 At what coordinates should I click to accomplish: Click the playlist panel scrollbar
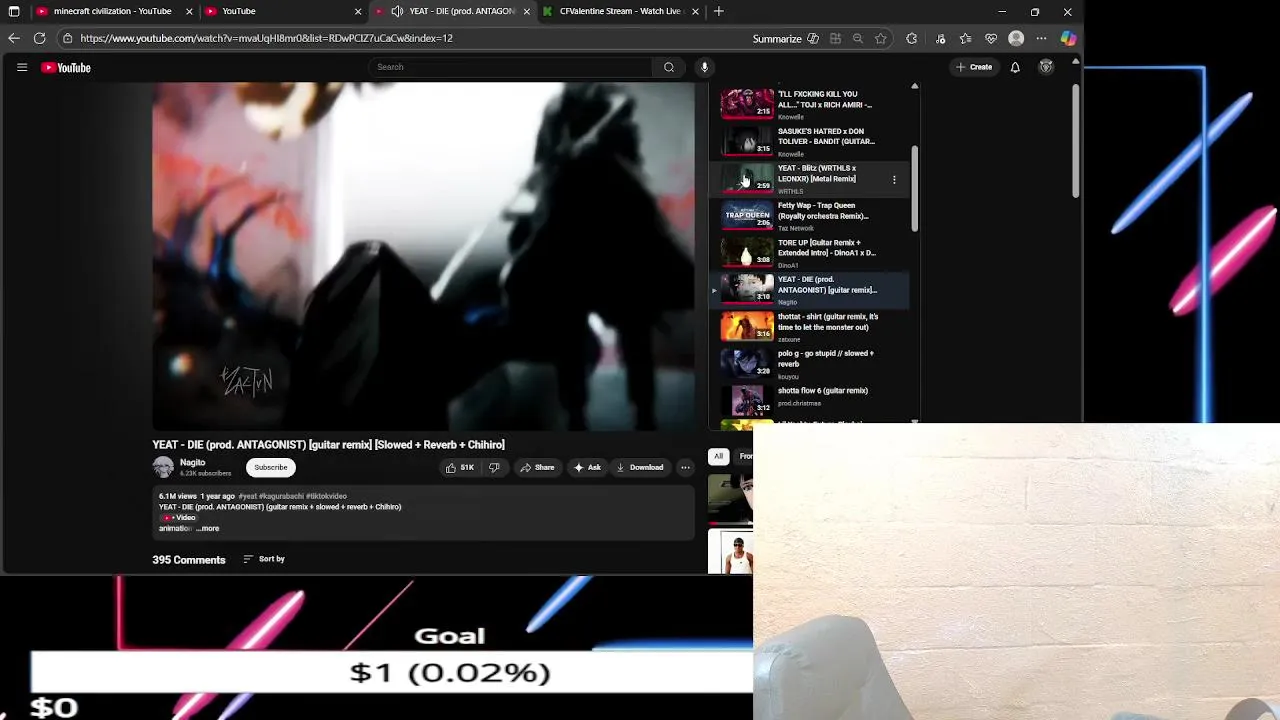coord(914,188)
